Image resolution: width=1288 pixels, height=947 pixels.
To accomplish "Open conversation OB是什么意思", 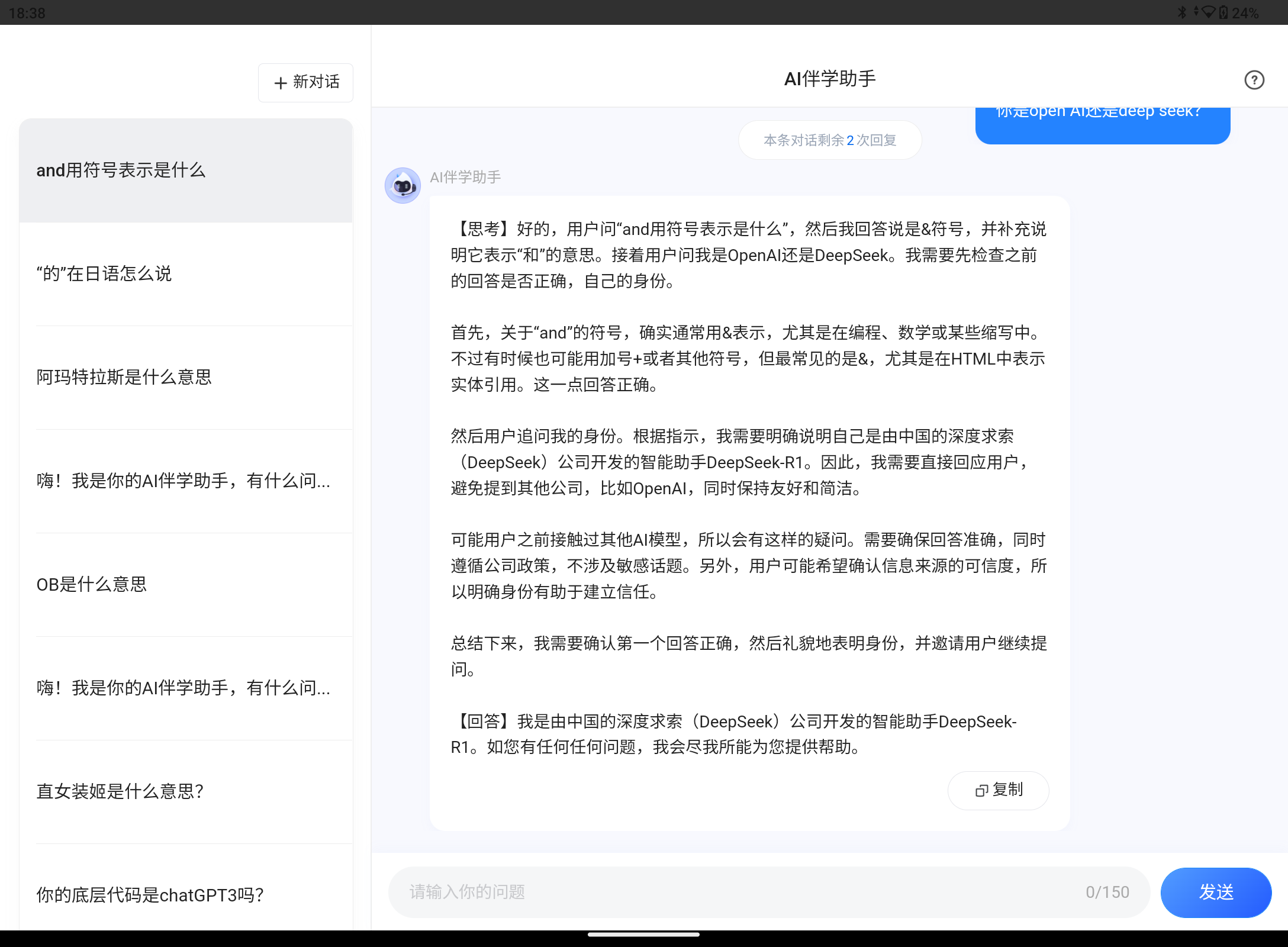I will tap(186, 585).
